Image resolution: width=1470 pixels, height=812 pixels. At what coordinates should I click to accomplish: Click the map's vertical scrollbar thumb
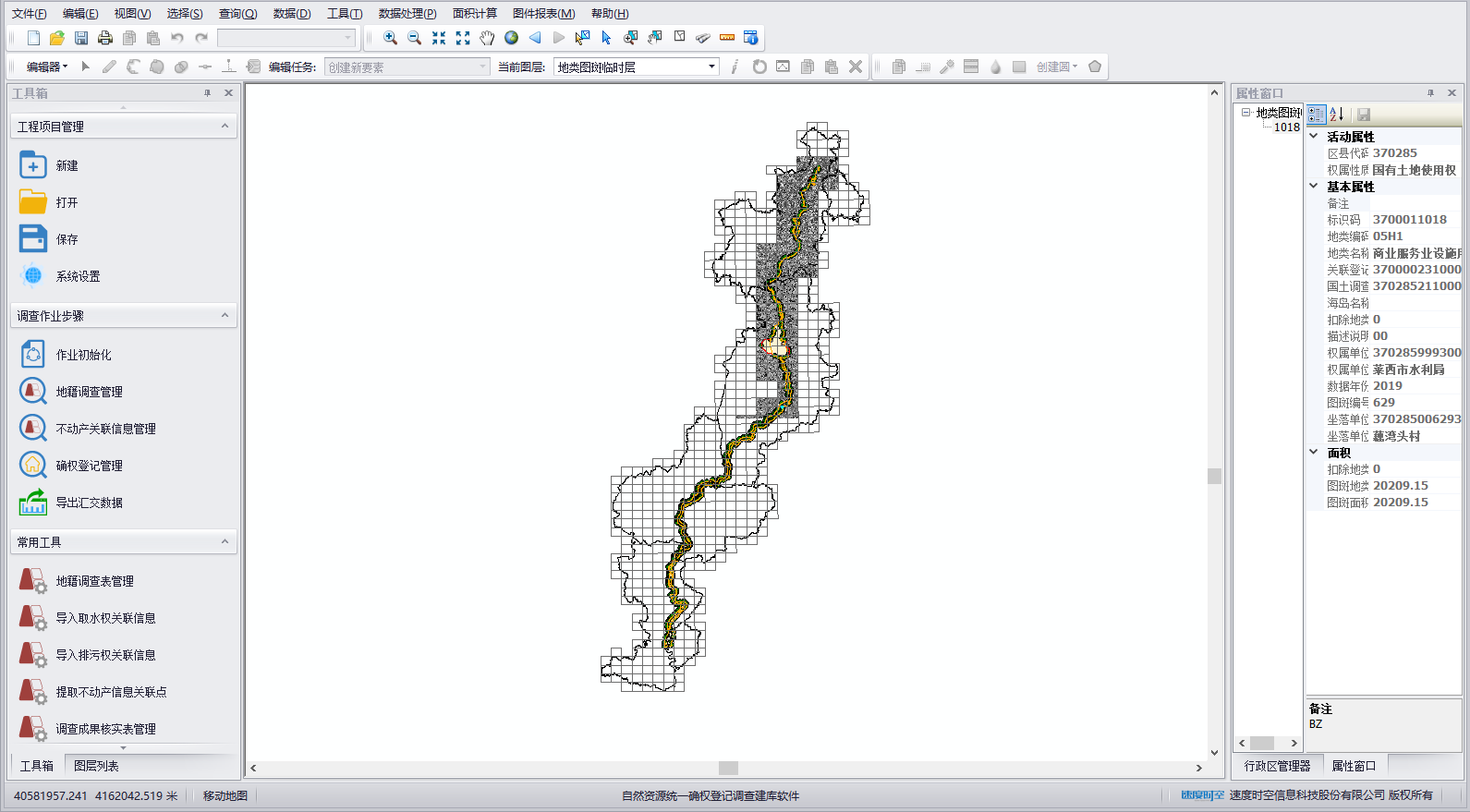(1214, 476)
